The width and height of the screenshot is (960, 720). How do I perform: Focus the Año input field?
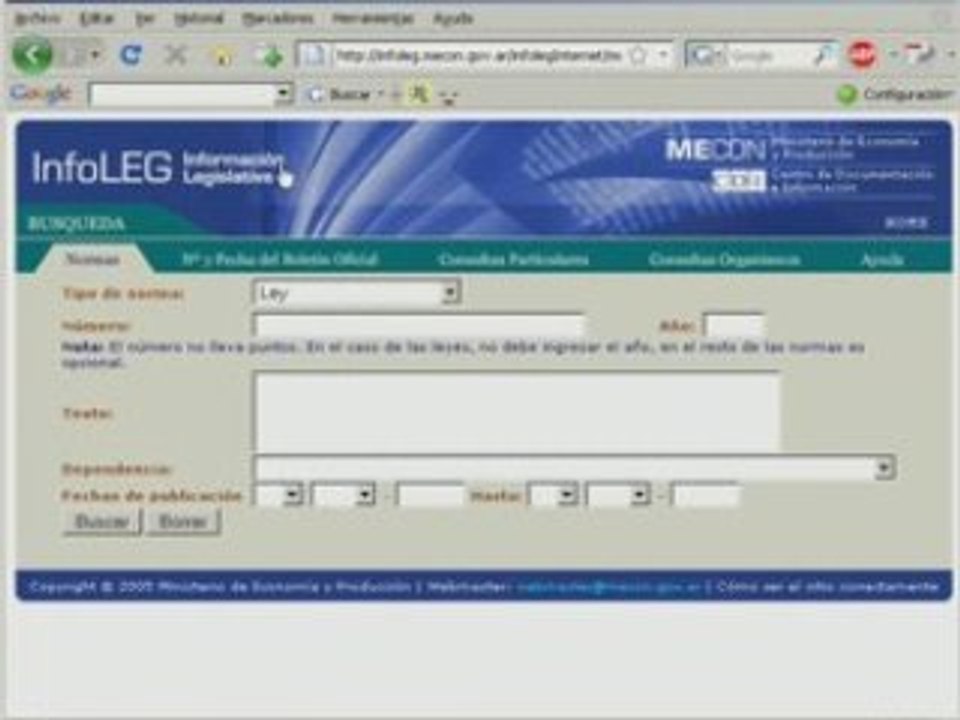(x=733, y=325)
